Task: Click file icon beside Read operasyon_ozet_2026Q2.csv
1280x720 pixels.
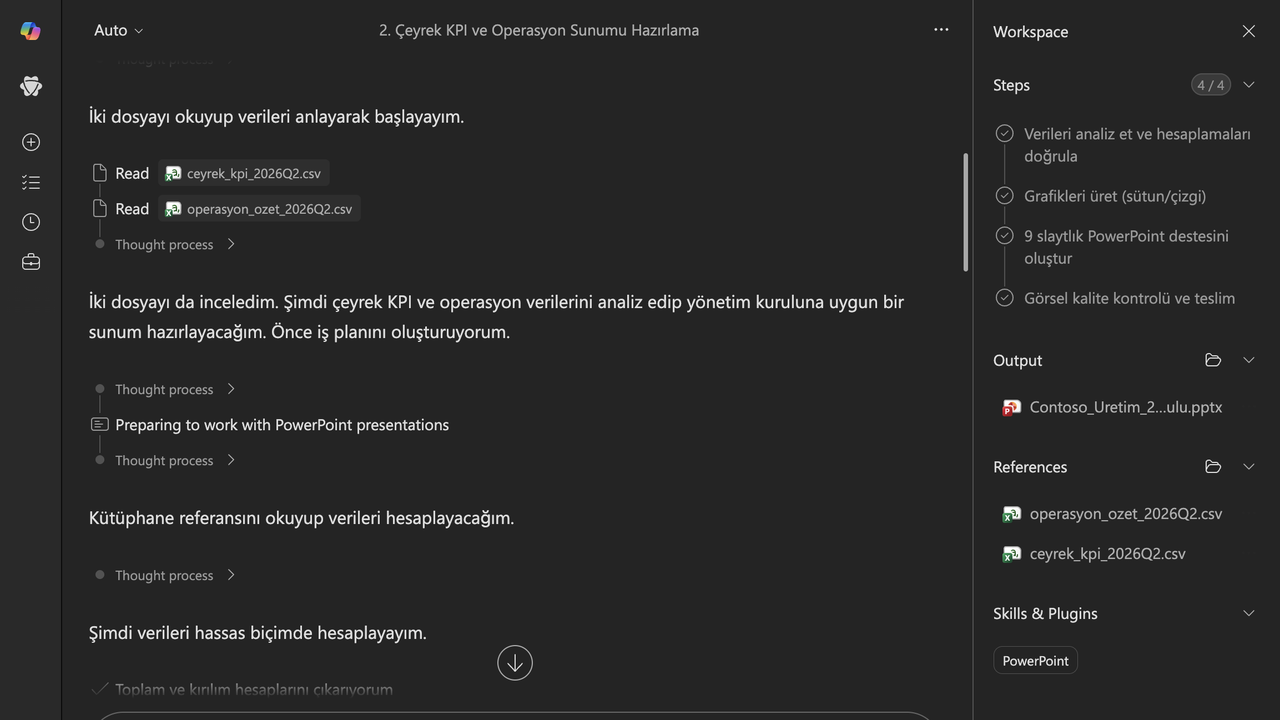Action: (x=99, y=209)
